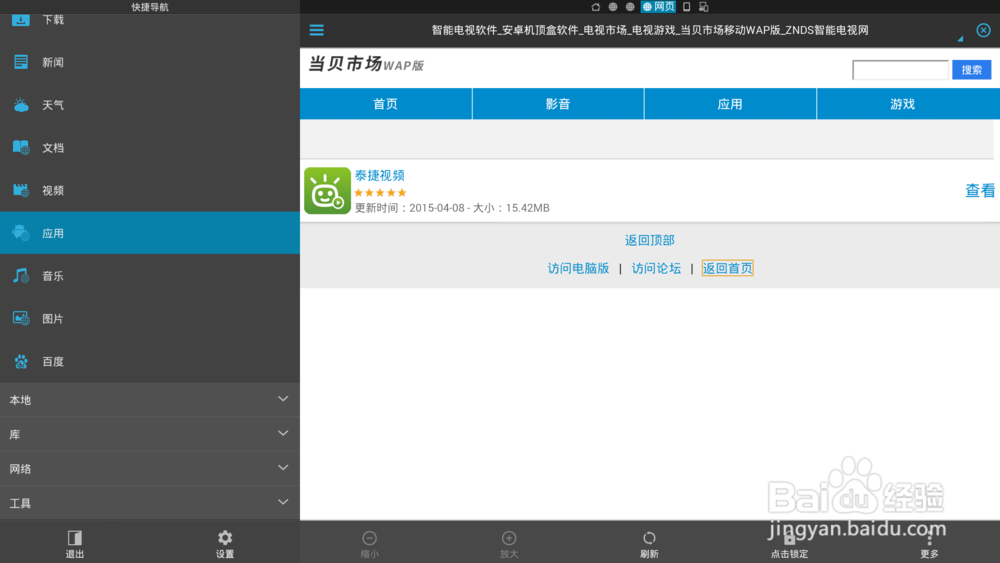Focus the search input field
The image size is (1000, 563).
[x=900, y=69]
